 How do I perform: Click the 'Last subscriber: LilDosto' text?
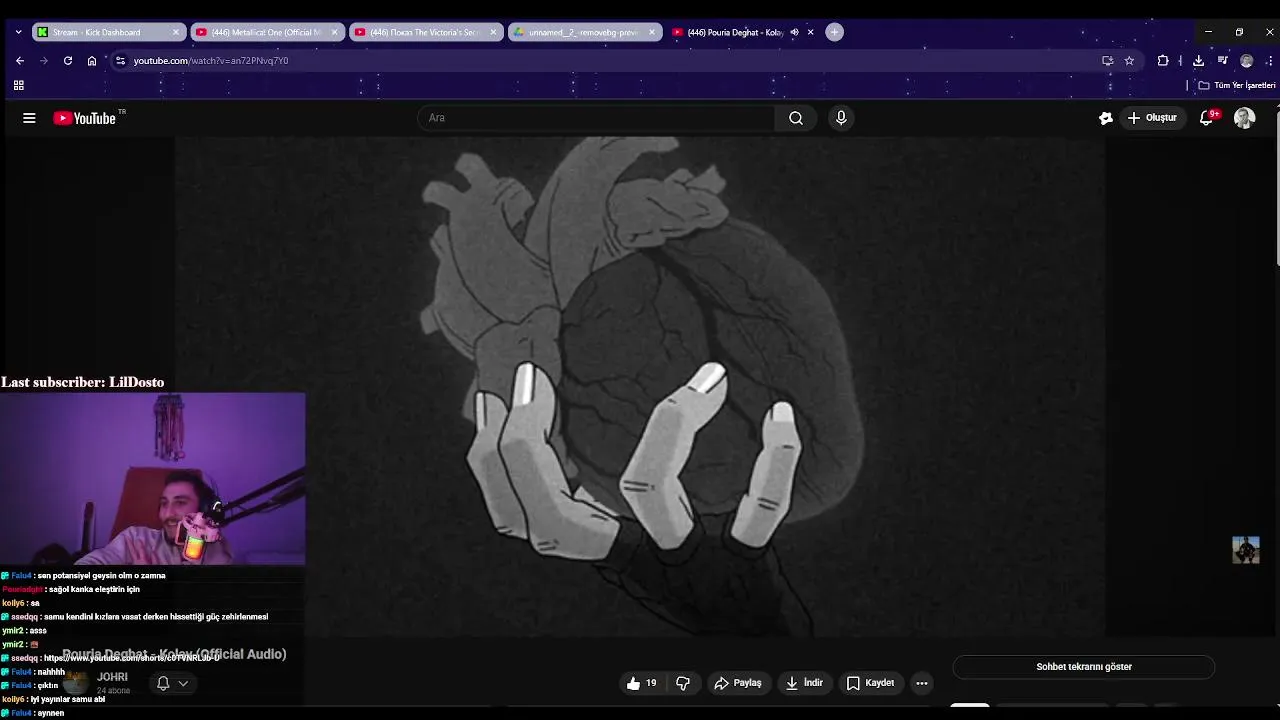82,382
